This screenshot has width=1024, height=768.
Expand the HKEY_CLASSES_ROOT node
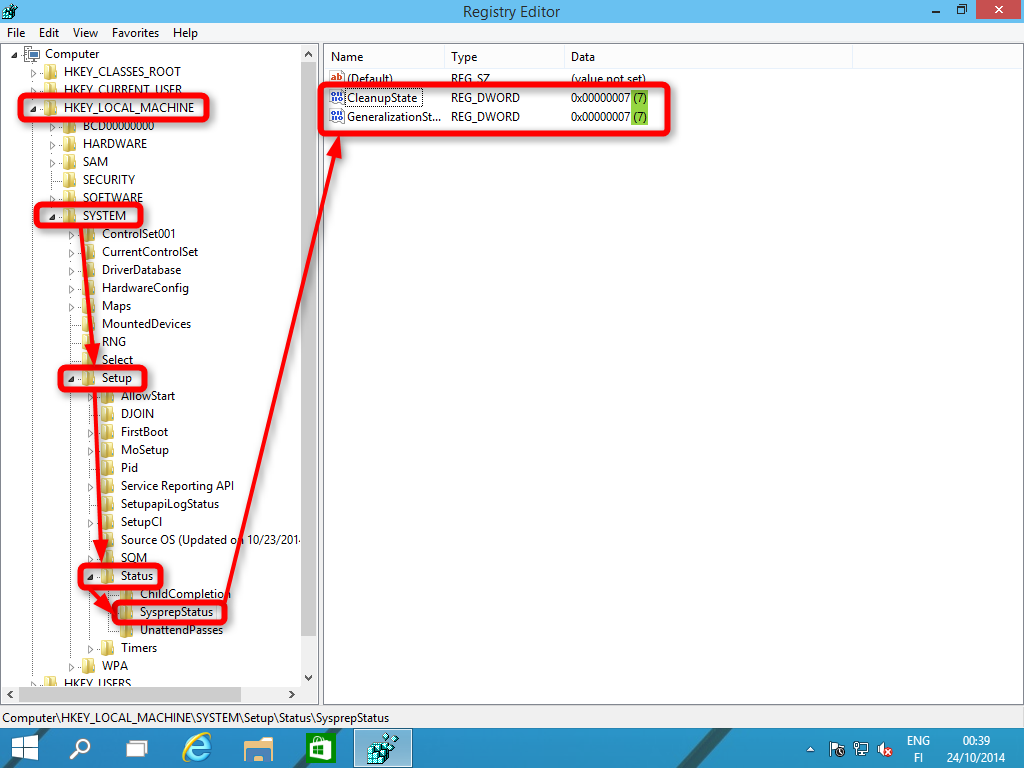[x=33, y=73]
